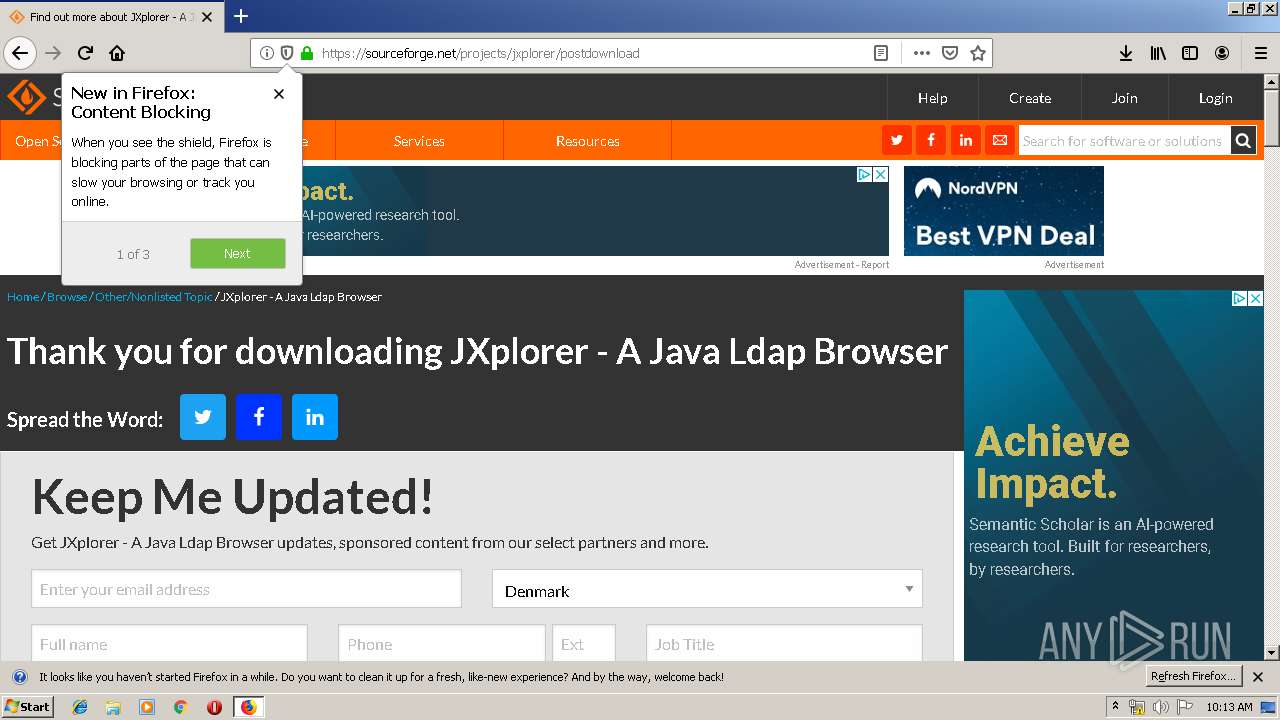
Task: Click the Forward navigation arrow
Action: [53, 53]
